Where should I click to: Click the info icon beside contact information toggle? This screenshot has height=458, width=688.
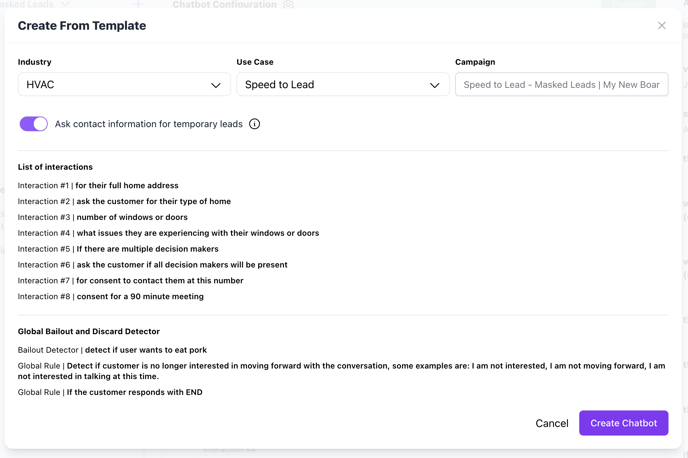coord(254,124)
